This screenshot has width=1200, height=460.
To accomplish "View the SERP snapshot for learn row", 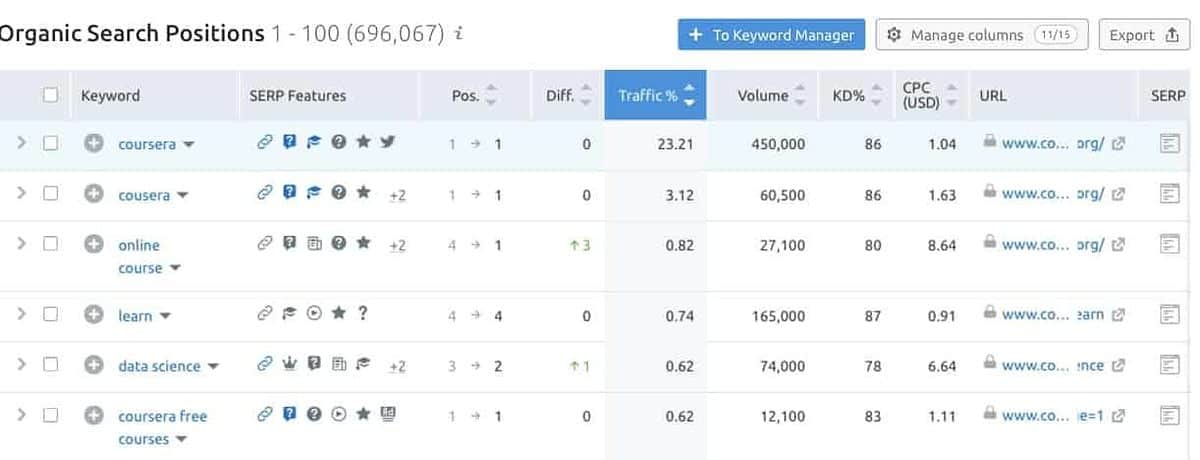I will coord(1169,315).
